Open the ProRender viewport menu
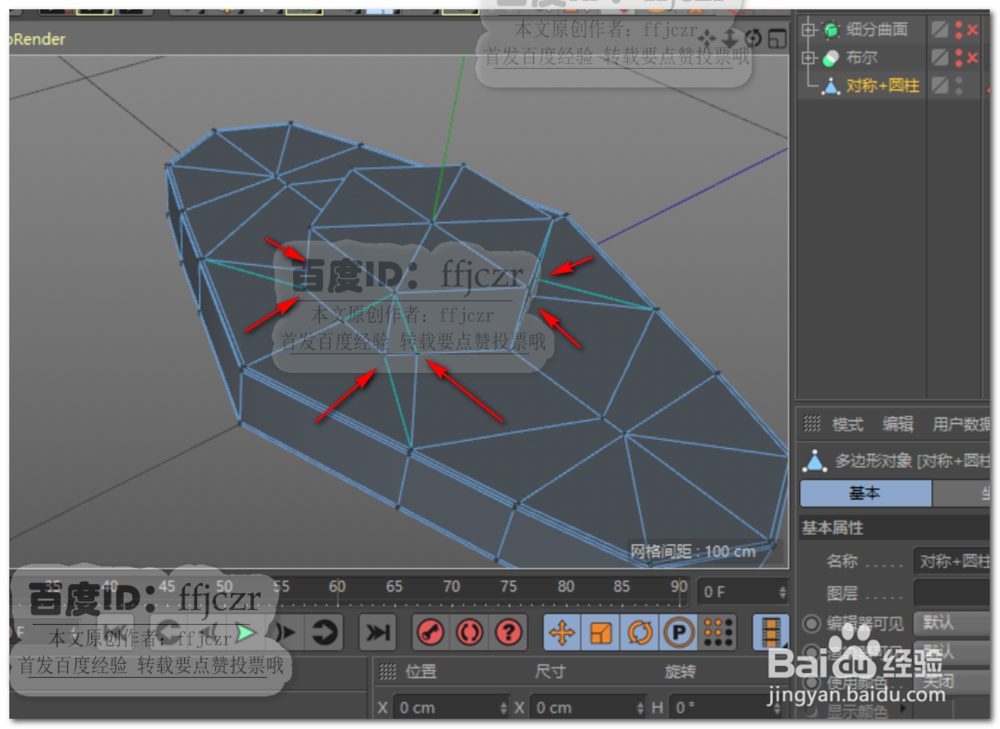The width and height of the screenshot is (1000, 729). click(x=37, y=39)
